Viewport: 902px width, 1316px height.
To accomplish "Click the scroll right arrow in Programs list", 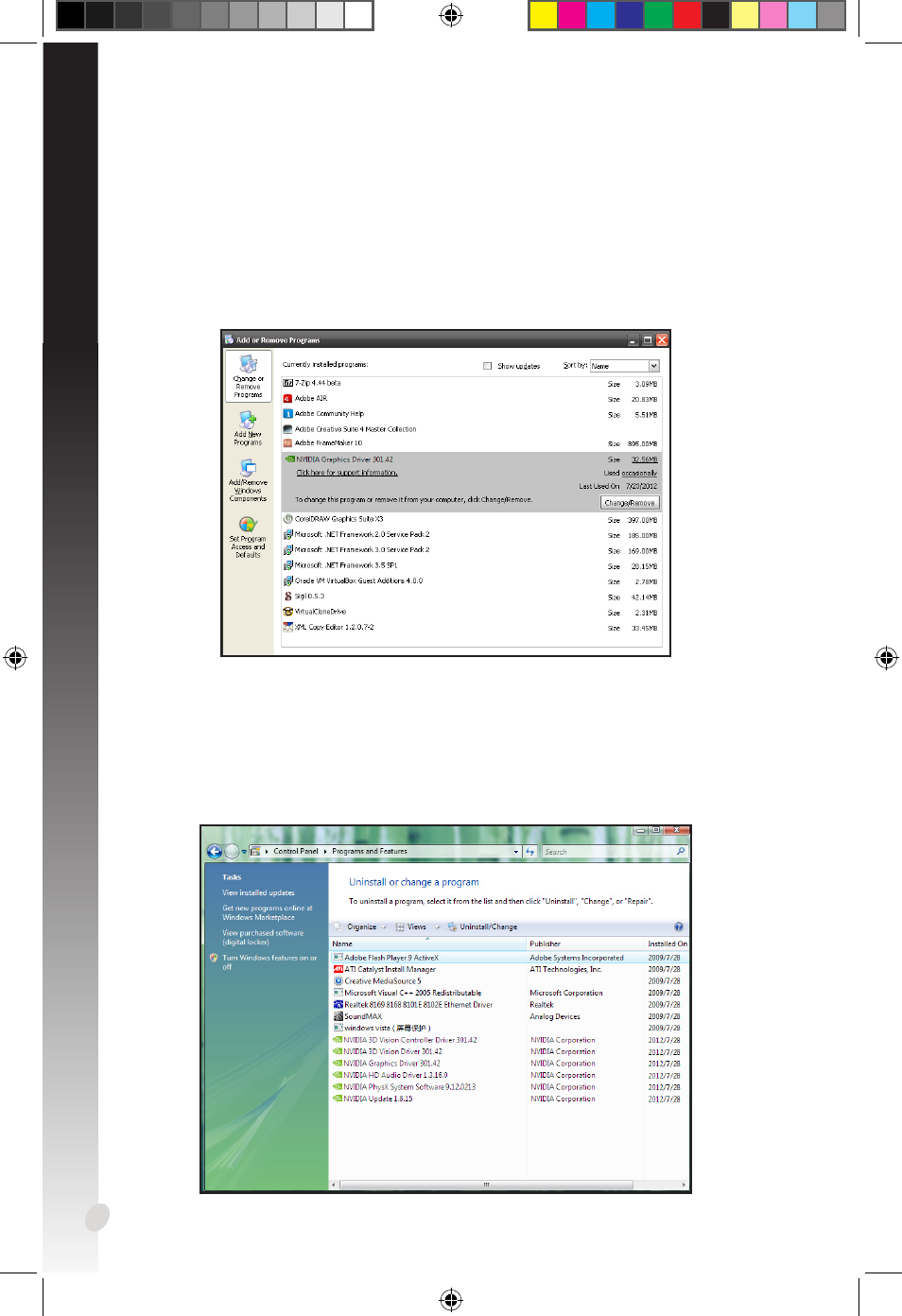I will point(685,1185).
